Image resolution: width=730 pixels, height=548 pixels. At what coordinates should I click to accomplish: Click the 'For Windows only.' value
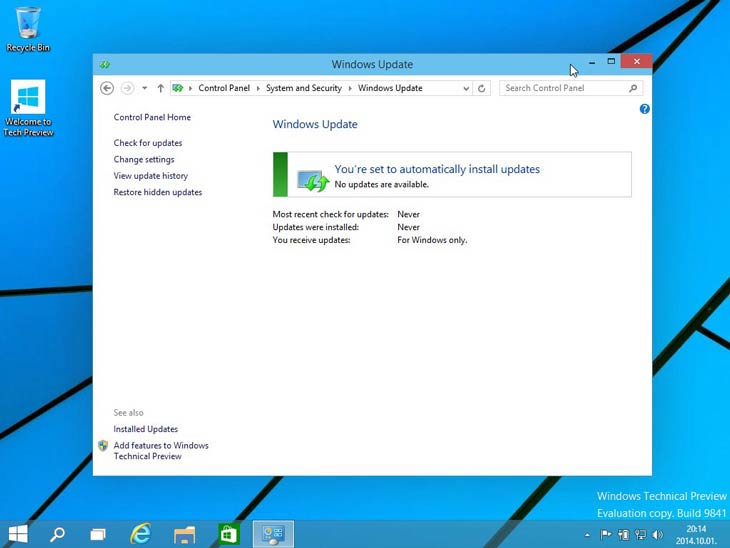(x=432, y=240)
